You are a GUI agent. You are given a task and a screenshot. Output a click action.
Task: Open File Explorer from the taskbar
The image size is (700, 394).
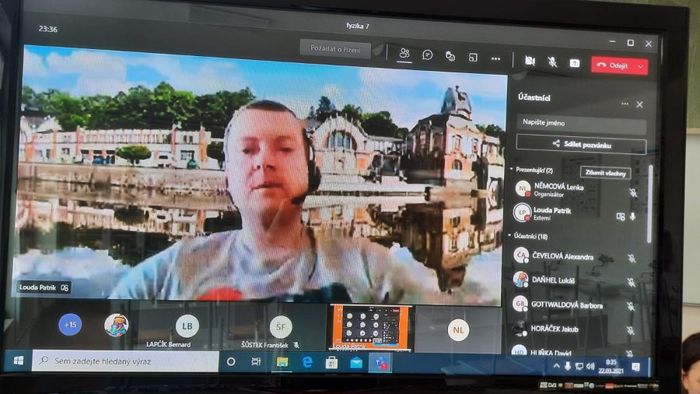282,362
